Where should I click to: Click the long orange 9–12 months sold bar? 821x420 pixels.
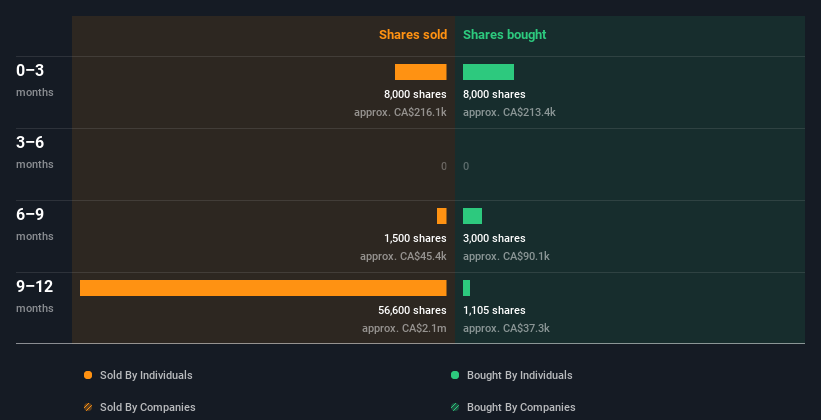point(263,288)
